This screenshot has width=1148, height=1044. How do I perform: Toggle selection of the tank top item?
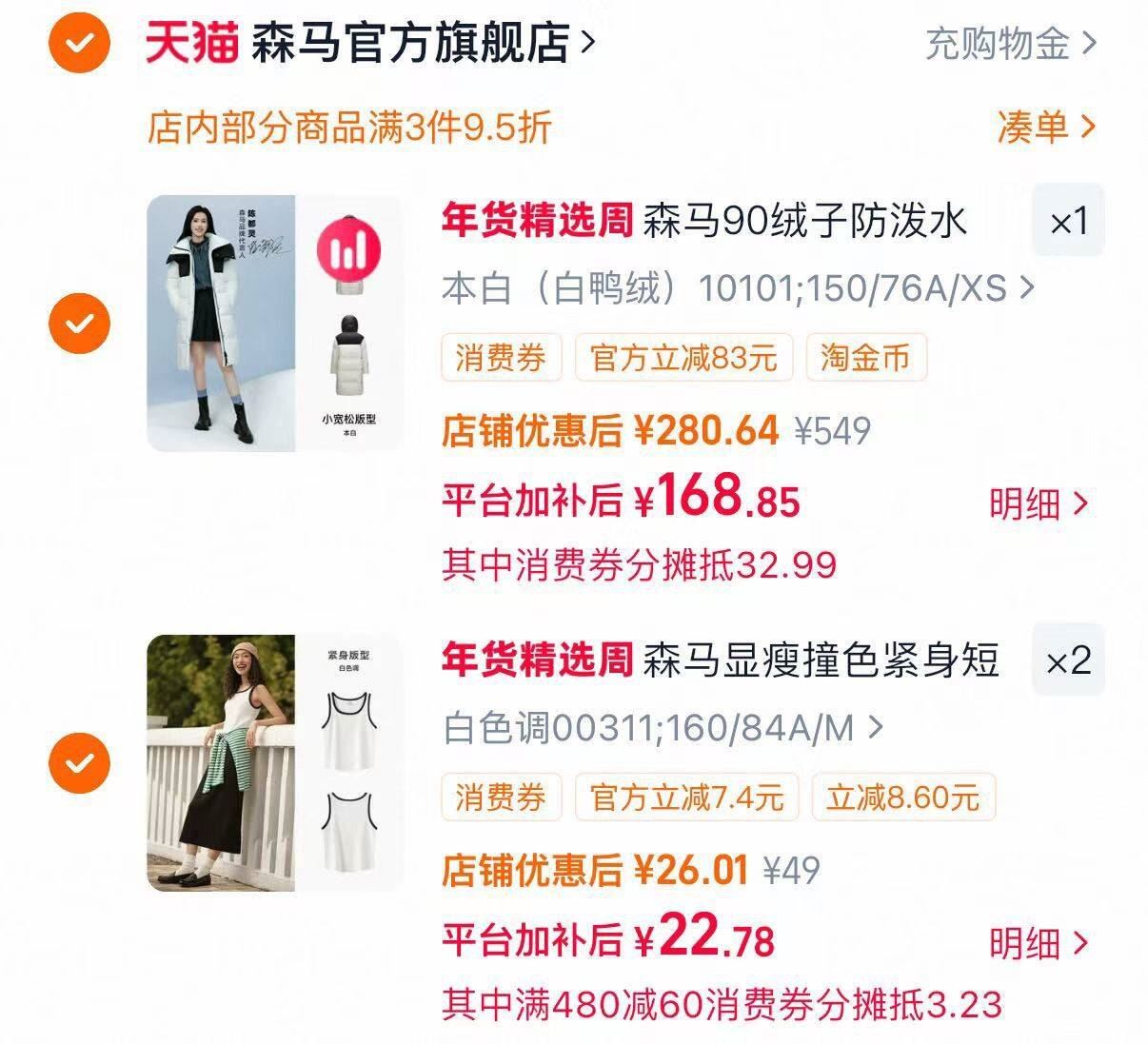[80, 763]
